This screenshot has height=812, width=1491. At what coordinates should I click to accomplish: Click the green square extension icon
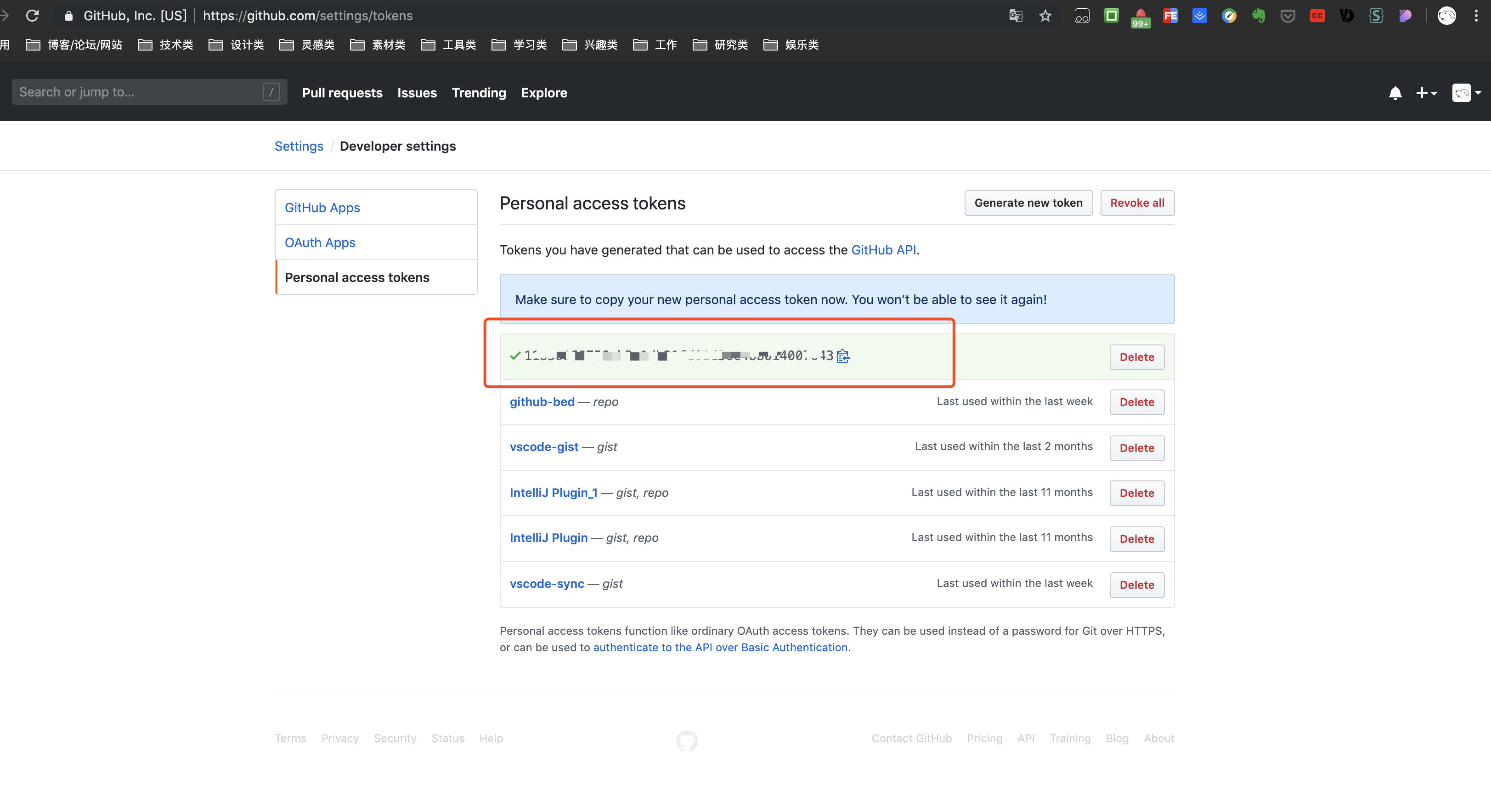(1111, 16)
